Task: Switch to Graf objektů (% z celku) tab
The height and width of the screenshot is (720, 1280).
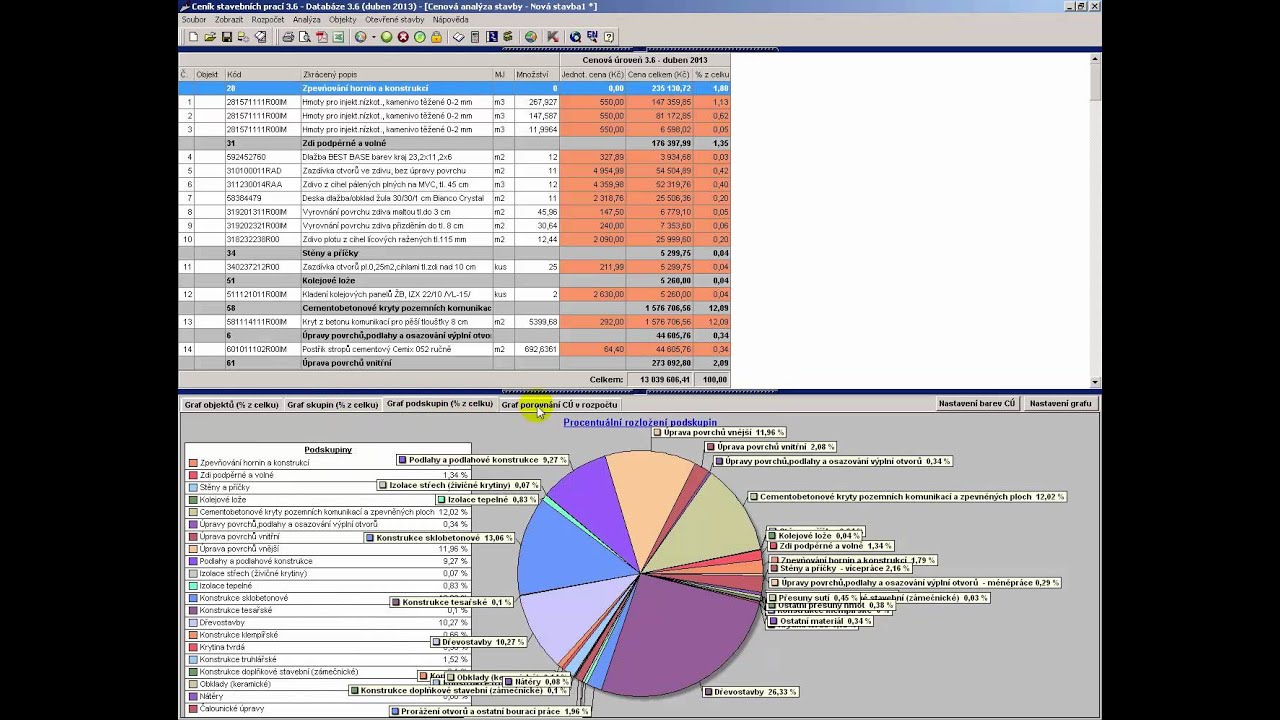Action: (231, 405)
